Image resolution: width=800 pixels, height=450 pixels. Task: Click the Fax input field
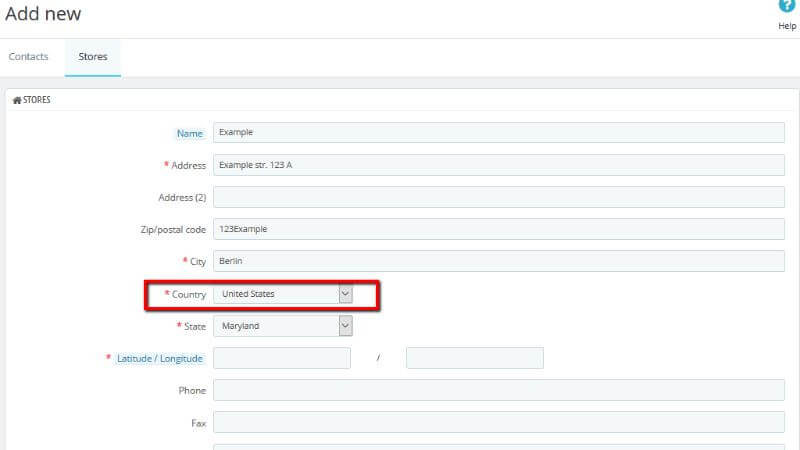click(498, 422)
